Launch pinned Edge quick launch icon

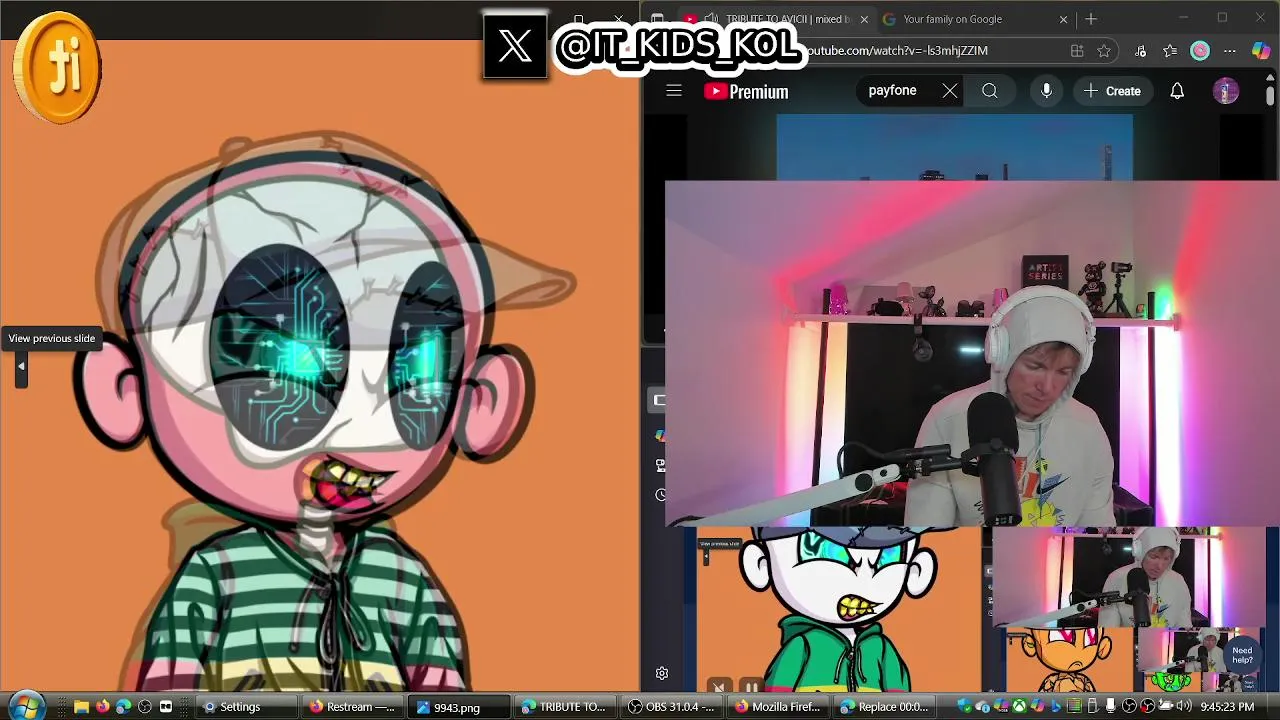(x=123, y=707)
